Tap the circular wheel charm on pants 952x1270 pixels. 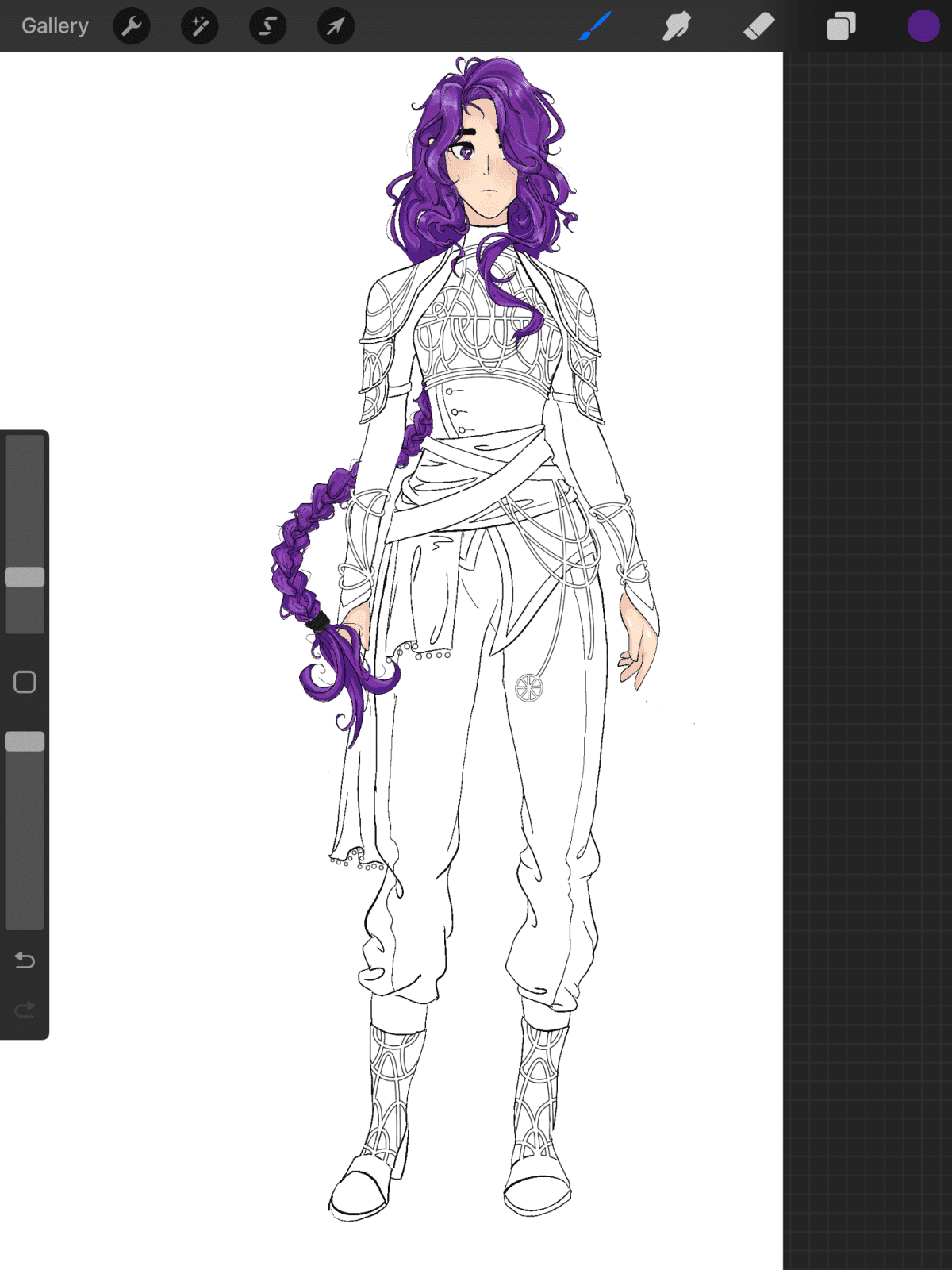click(x=528, y=687)
